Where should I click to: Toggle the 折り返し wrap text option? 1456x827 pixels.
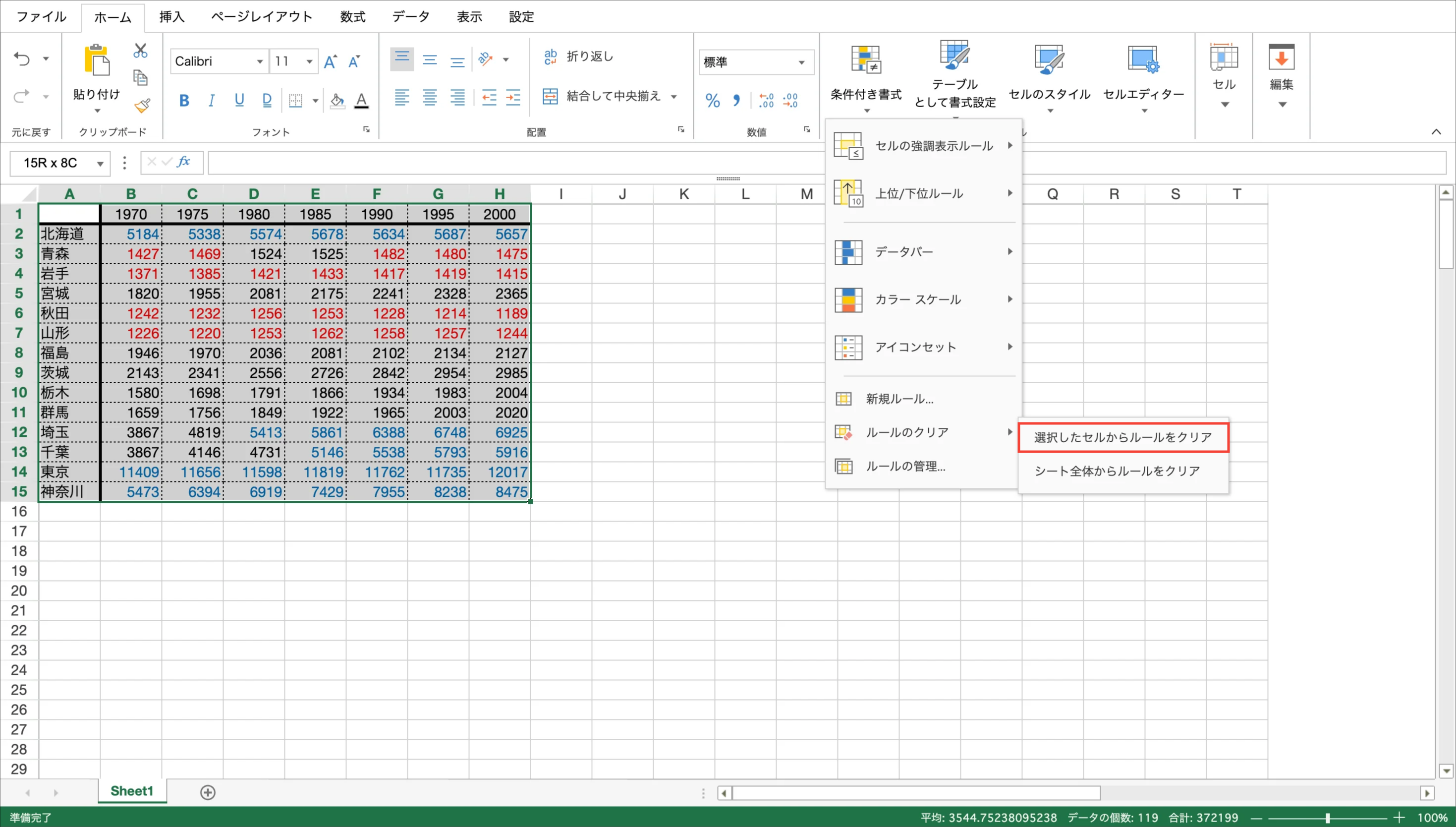point(578,56)
